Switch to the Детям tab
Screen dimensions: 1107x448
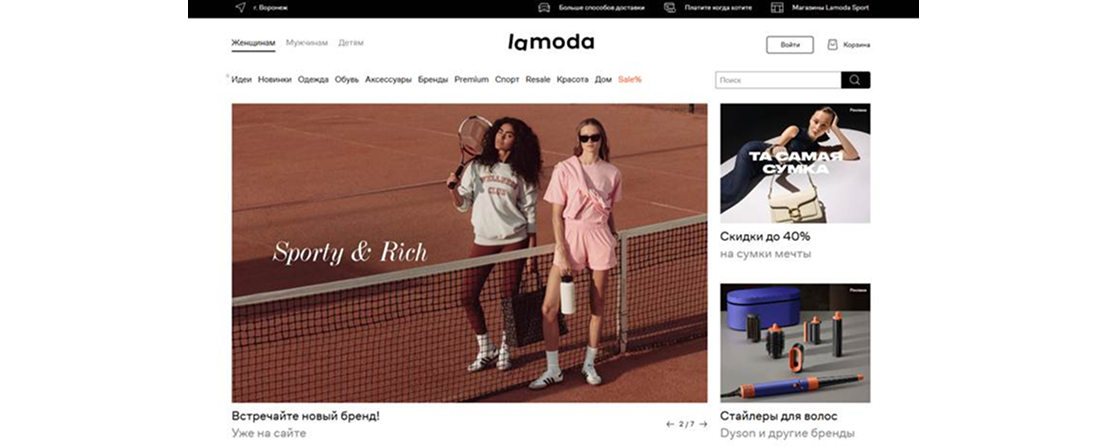351,43
